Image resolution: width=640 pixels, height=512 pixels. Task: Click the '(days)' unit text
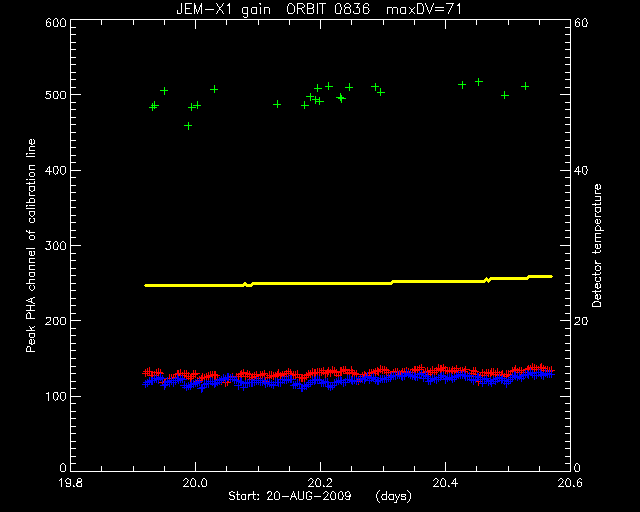pyautogui.click(x=393, y=496)
